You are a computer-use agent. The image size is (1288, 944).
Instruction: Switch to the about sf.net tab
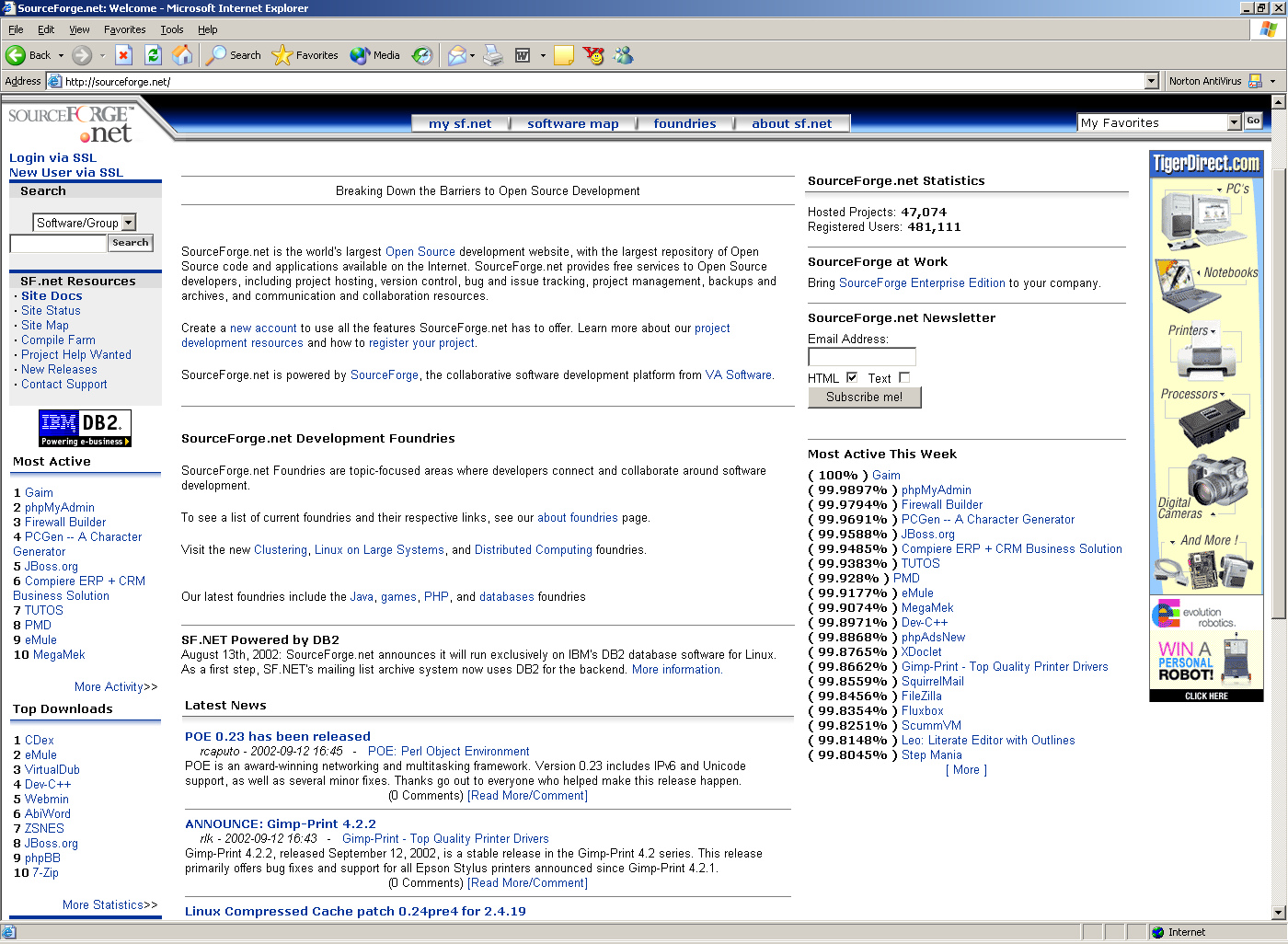point(792,123)
